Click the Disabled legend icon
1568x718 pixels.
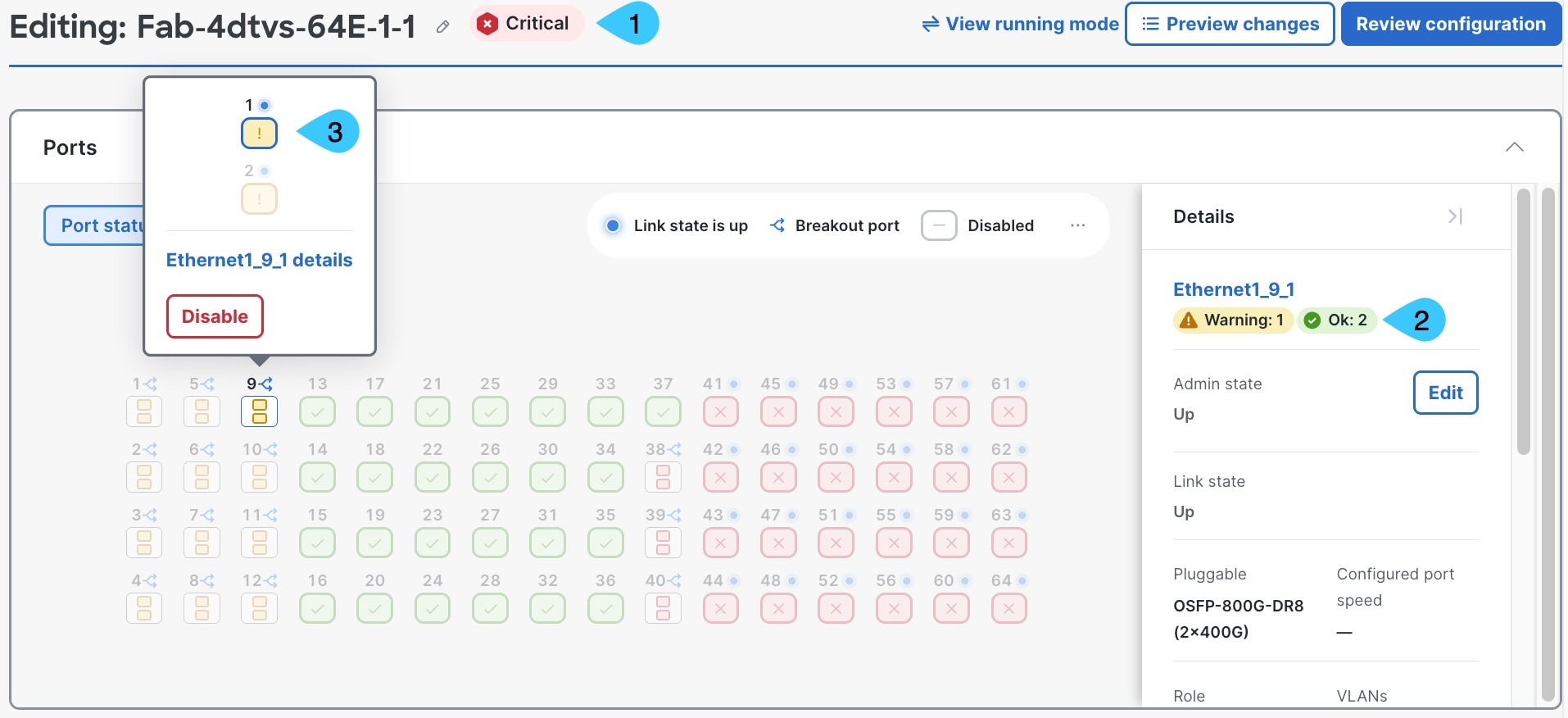pyautogui.click(x=939, y=225)
